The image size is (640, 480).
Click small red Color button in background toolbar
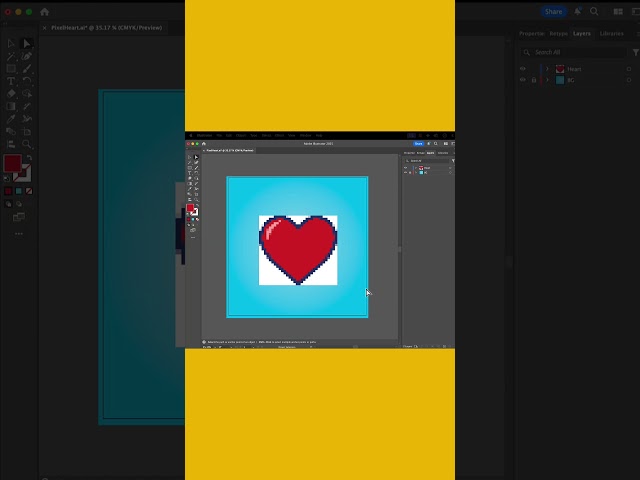[x=8, y=191]
